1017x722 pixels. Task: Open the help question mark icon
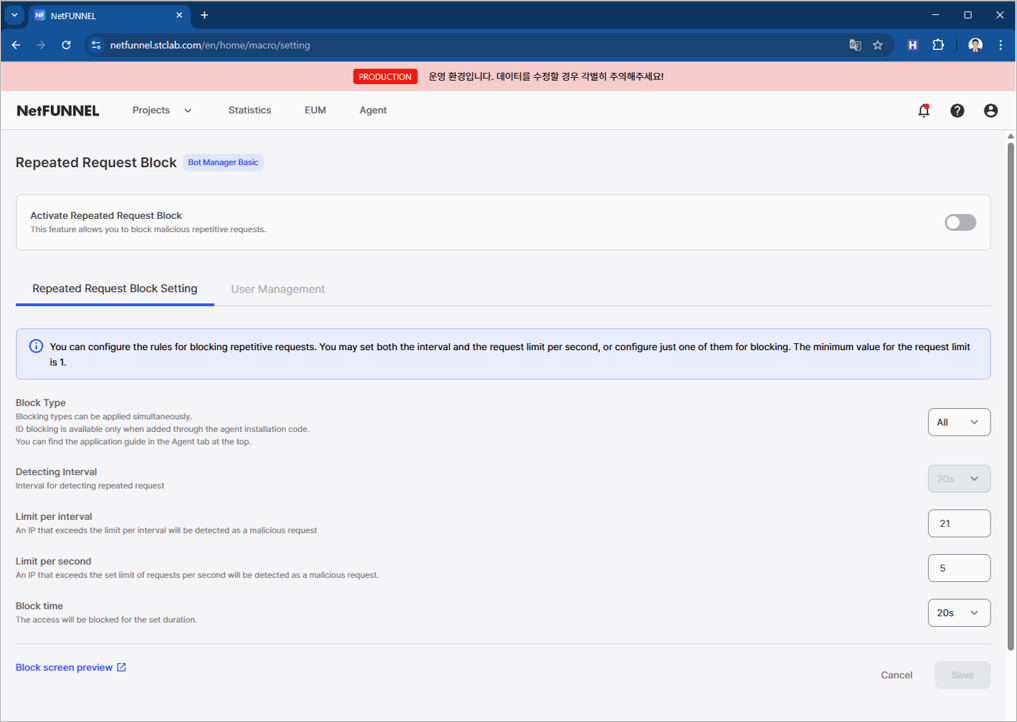point(957,110)
